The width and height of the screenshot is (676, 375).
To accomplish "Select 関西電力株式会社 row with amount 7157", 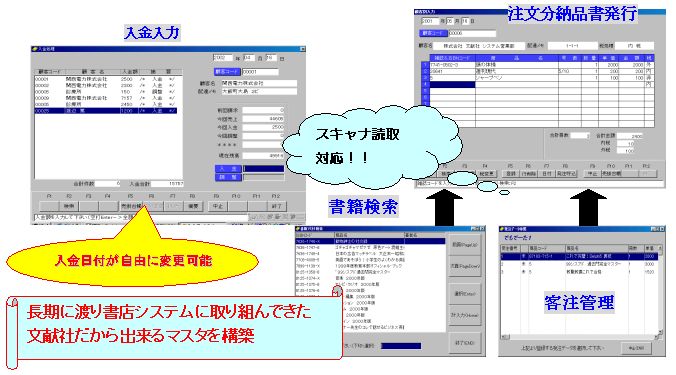I will click(106, 98).
